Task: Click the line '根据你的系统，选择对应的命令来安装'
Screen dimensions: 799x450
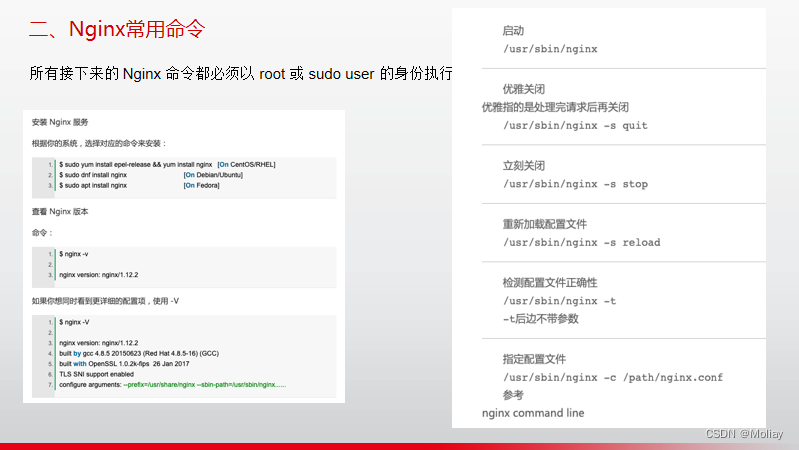Action: 99,144
